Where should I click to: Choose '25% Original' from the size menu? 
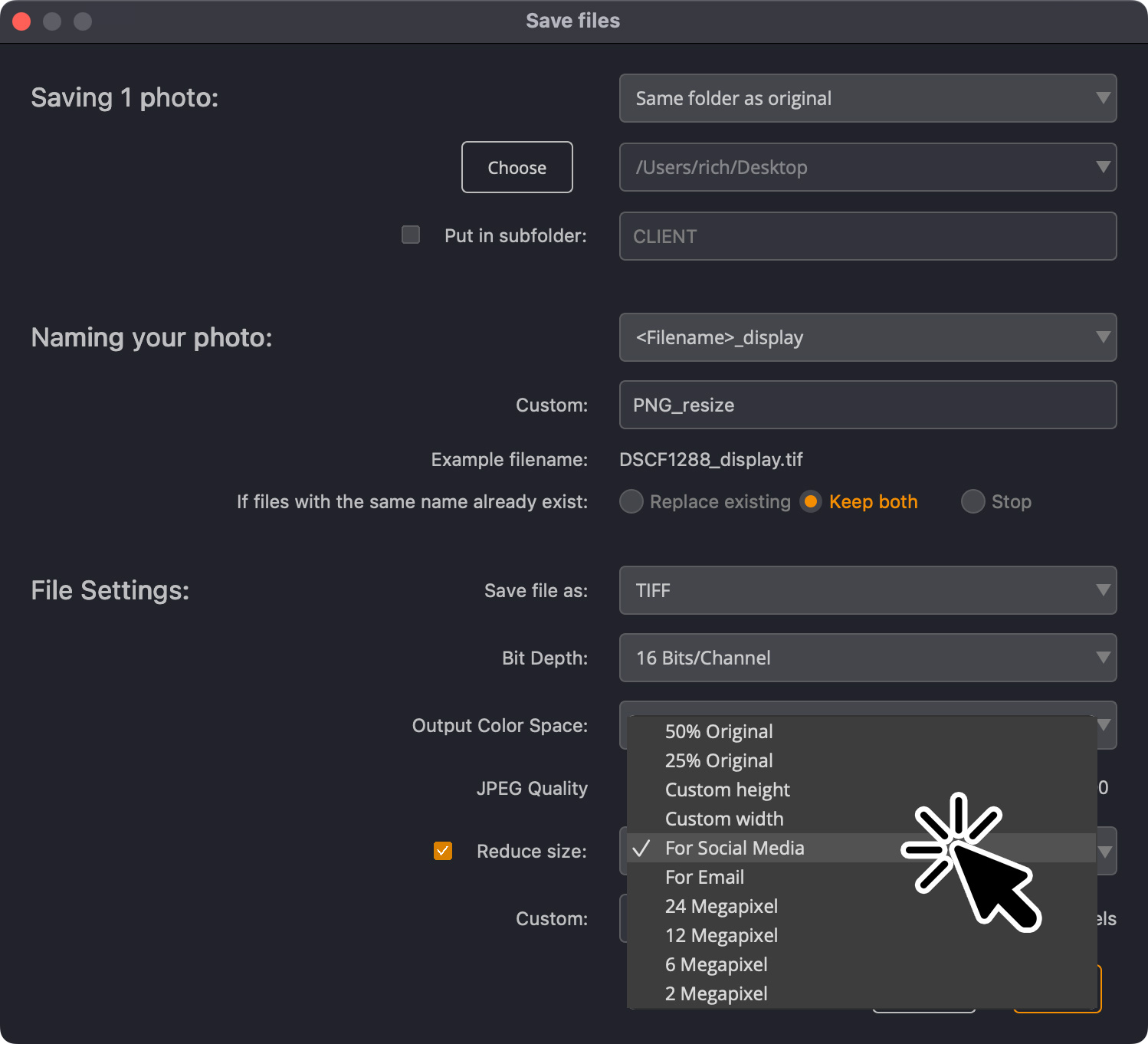(x=862, y=760)
